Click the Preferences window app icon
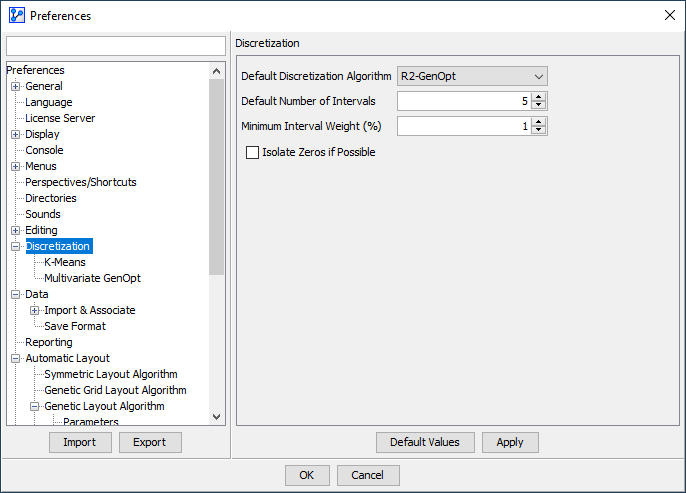 tap(17, 15)
